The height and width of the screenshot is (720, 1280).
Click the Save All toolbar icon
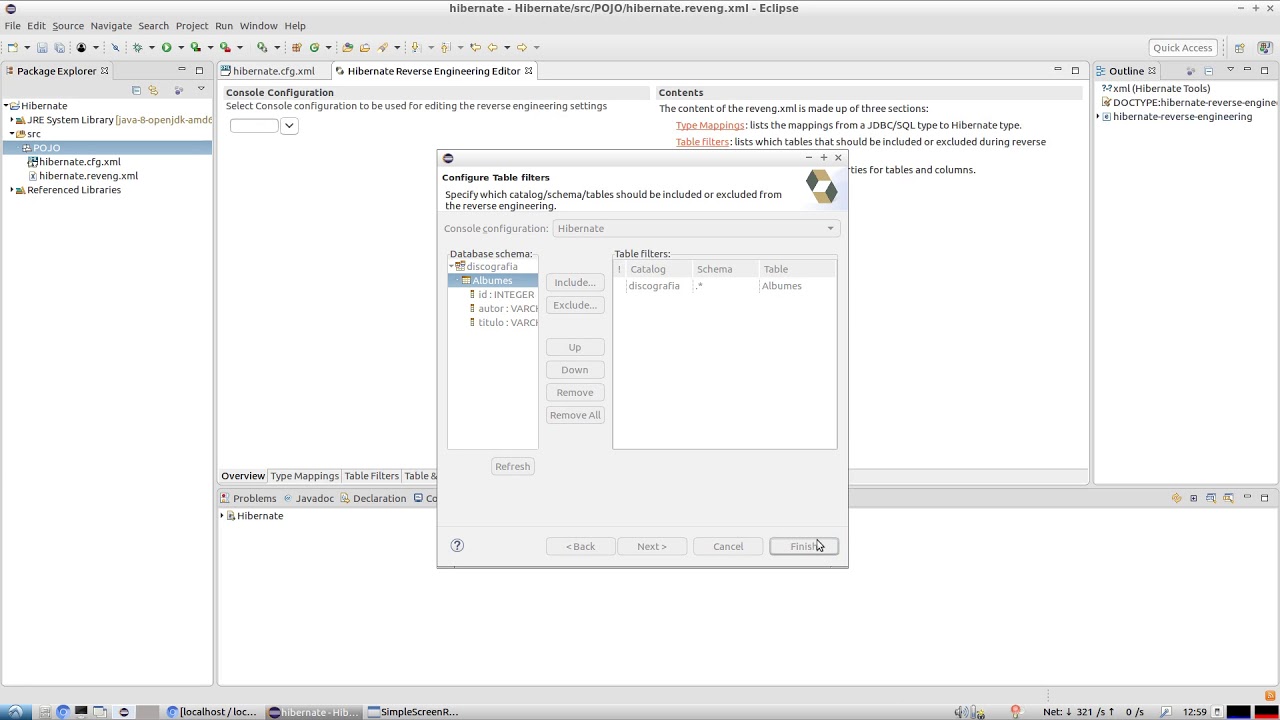(x=59, y=47)
